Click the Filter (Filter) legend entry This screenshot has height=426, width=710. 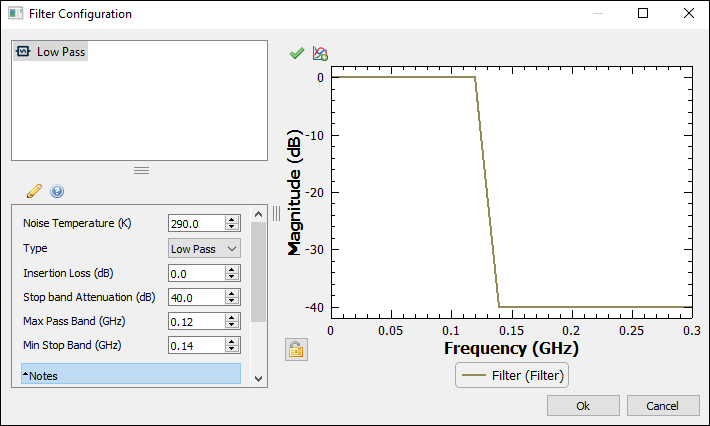(512, 375)
